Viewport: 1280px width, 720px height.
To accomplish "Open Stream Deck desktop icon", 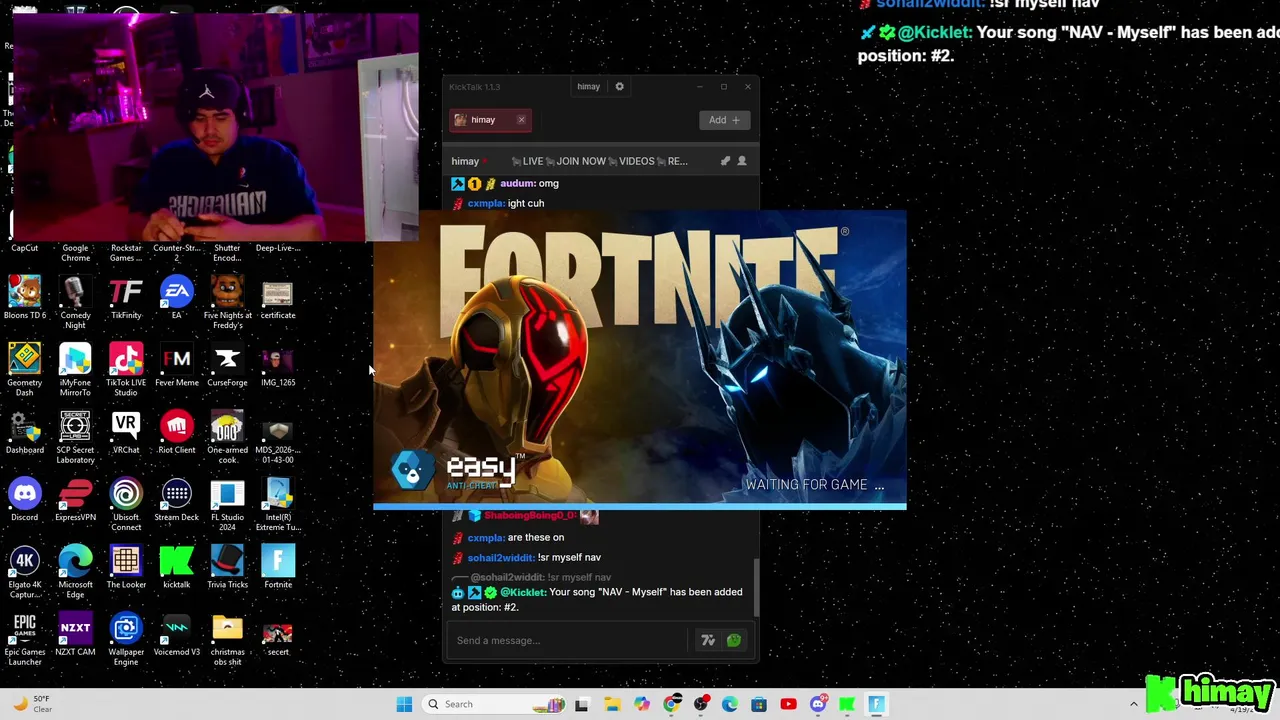I will (x=177, y=500).
